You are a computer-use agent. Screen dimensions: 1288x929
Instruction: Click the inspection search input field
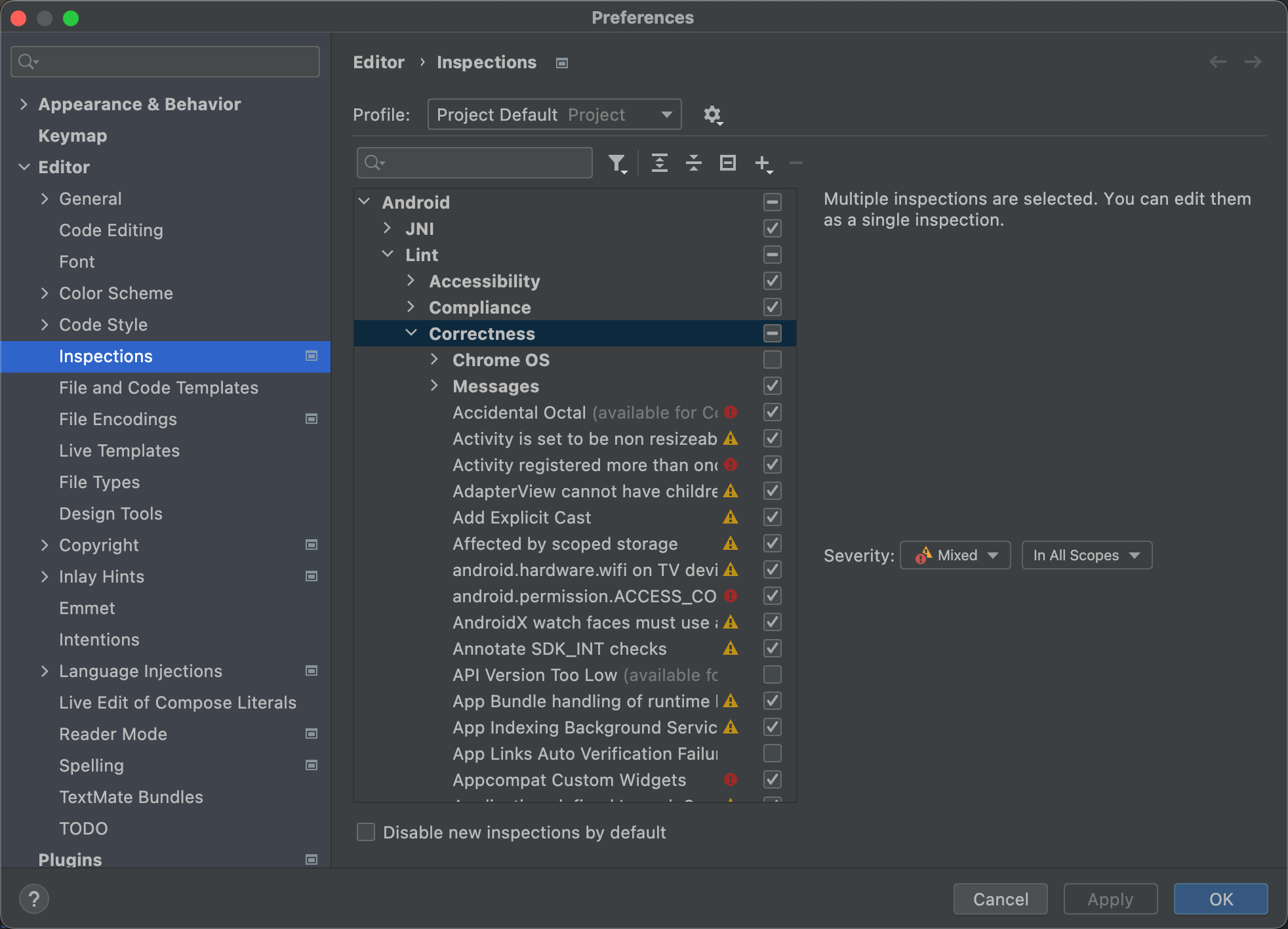click(x=477, y=162)
